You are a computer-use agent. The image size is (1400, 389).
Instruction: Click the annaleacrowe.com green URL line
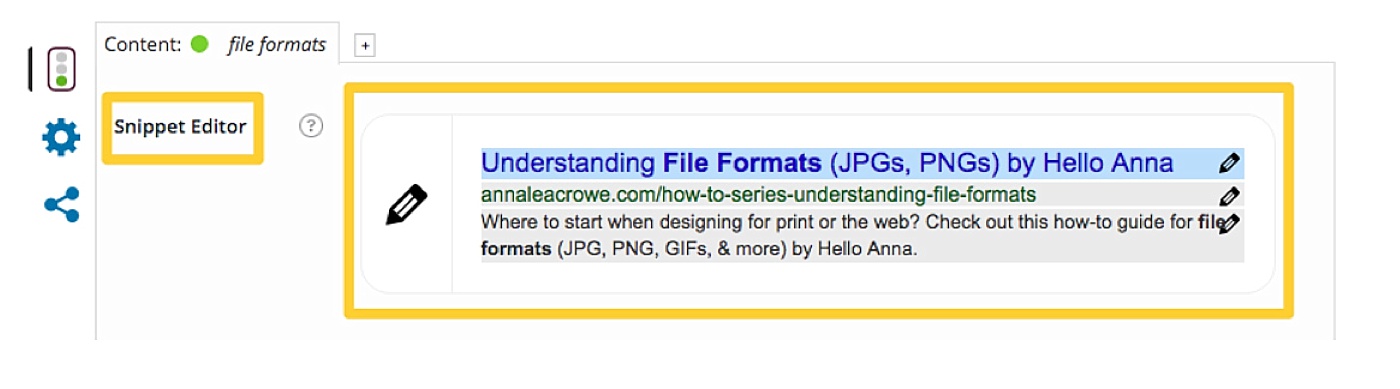[758, 195]
